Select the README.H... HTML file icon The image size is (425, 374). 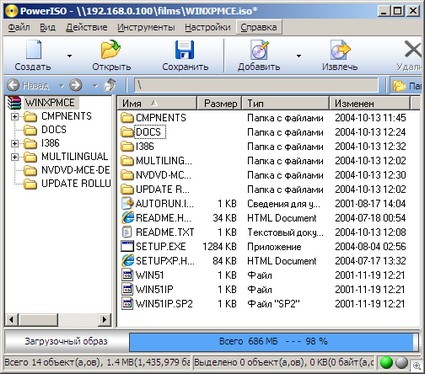[127, 218]
